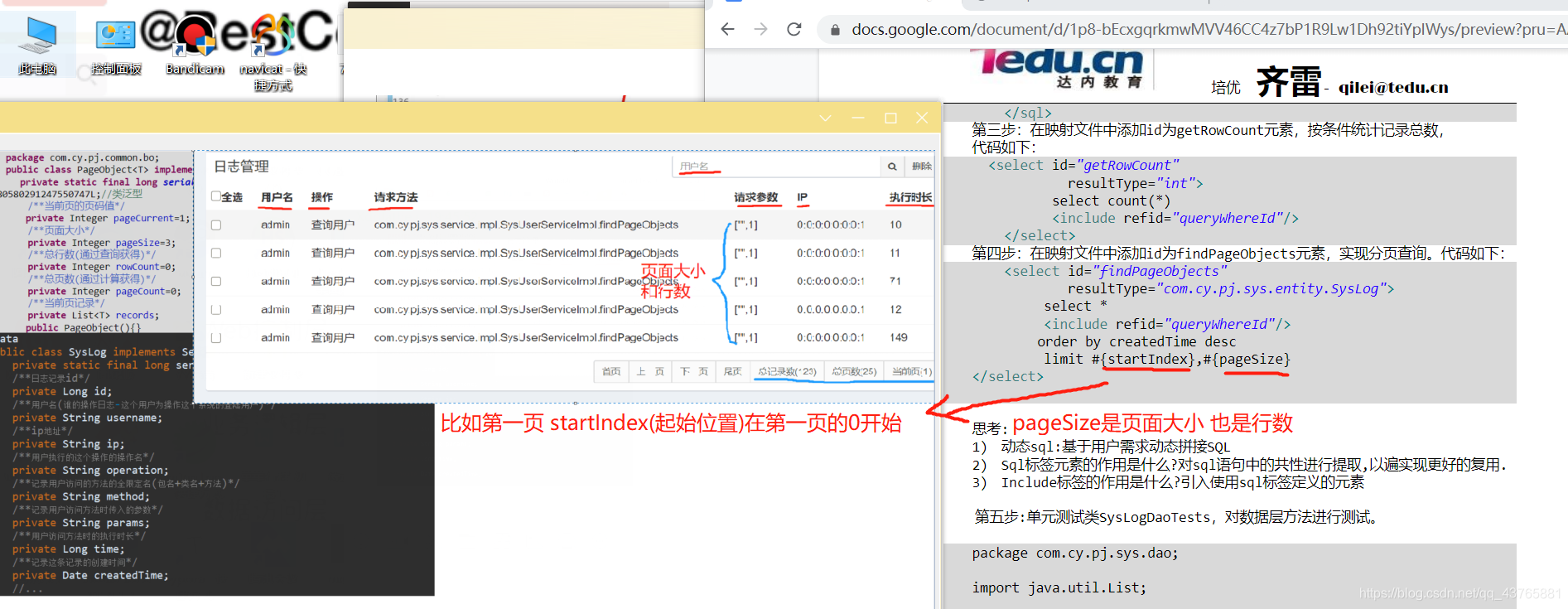
Task: Focus the 用户名 search field
Action: (776, 167)
